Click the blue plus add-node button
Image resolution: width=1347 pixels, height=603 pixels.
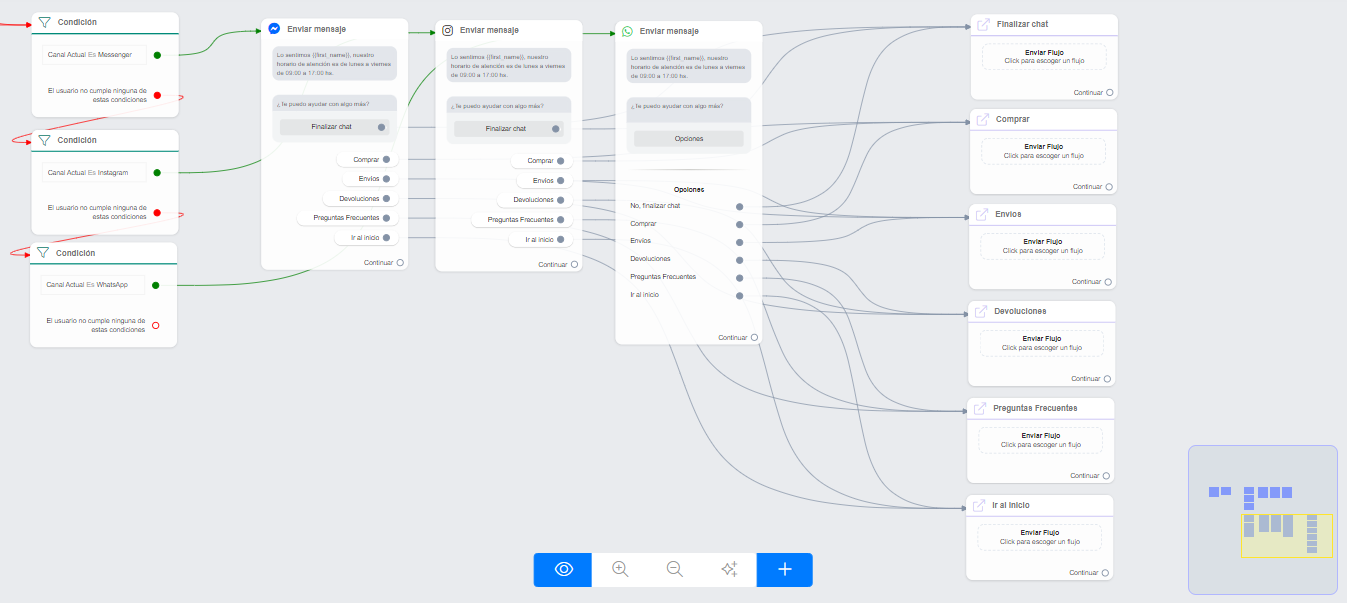[x=785, y=569]
